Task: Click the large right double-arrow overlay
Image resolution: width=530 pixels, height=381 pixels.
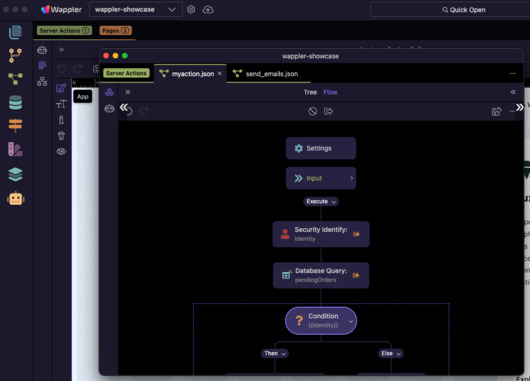Action: (x=520, y=107)
